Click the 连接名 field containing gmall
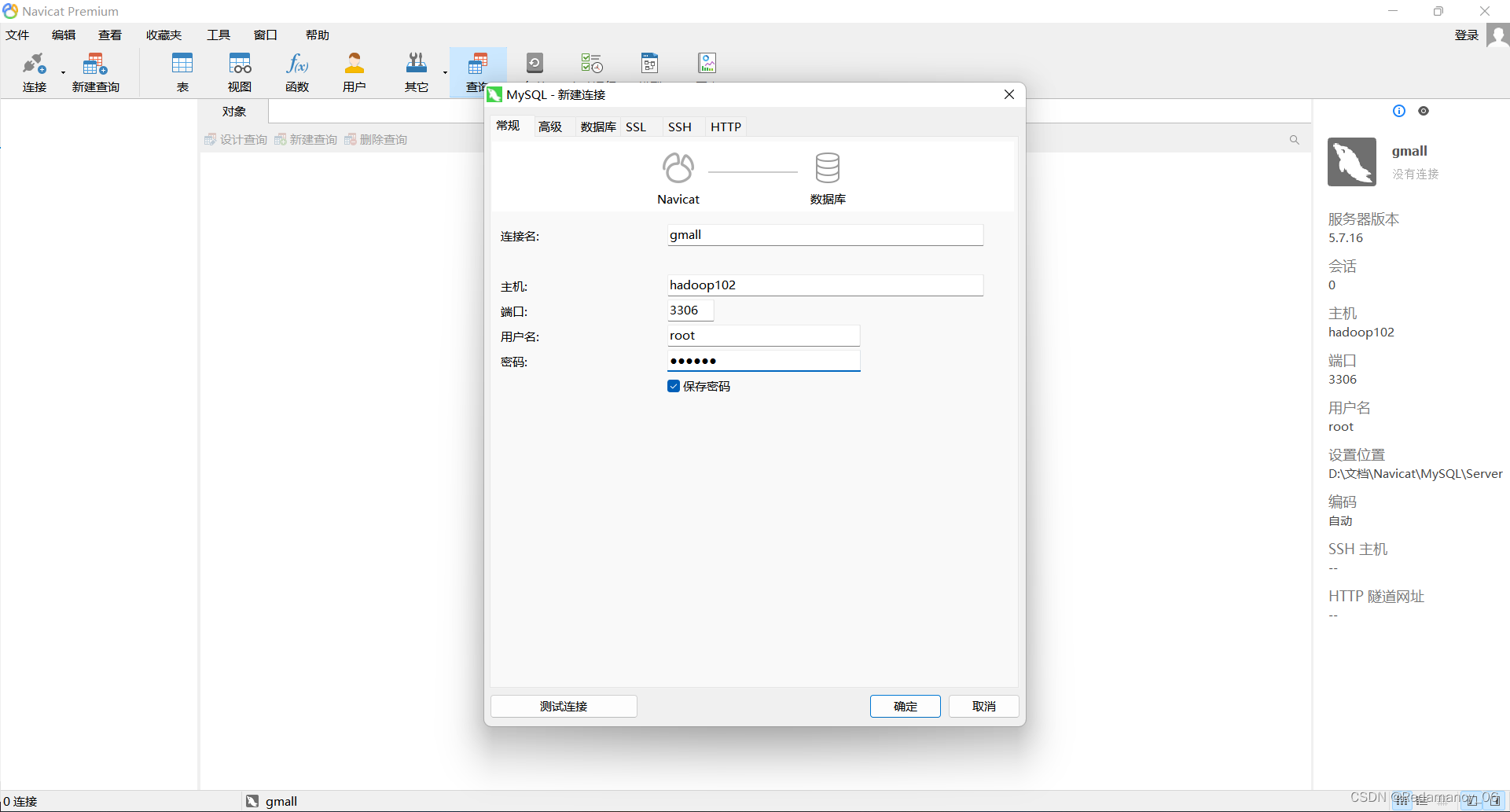Image resolution: width=1510 pixels, height=812 pixels. (x=825, y=235)
